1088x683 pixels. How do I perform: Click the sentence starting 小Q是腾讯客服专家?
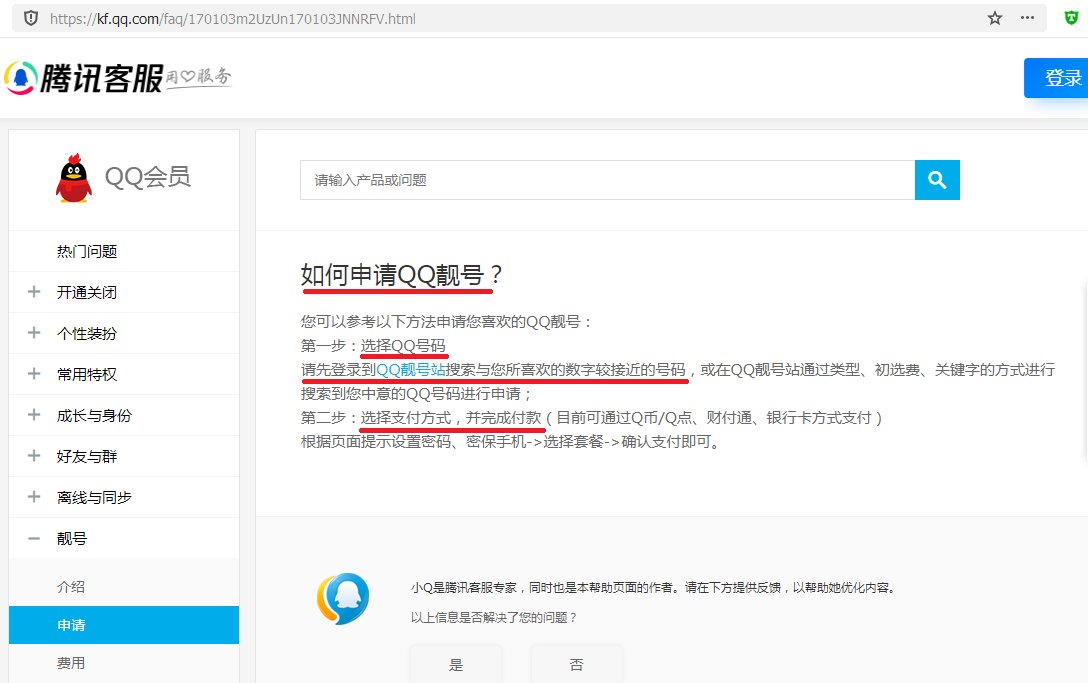pos(654,587)
